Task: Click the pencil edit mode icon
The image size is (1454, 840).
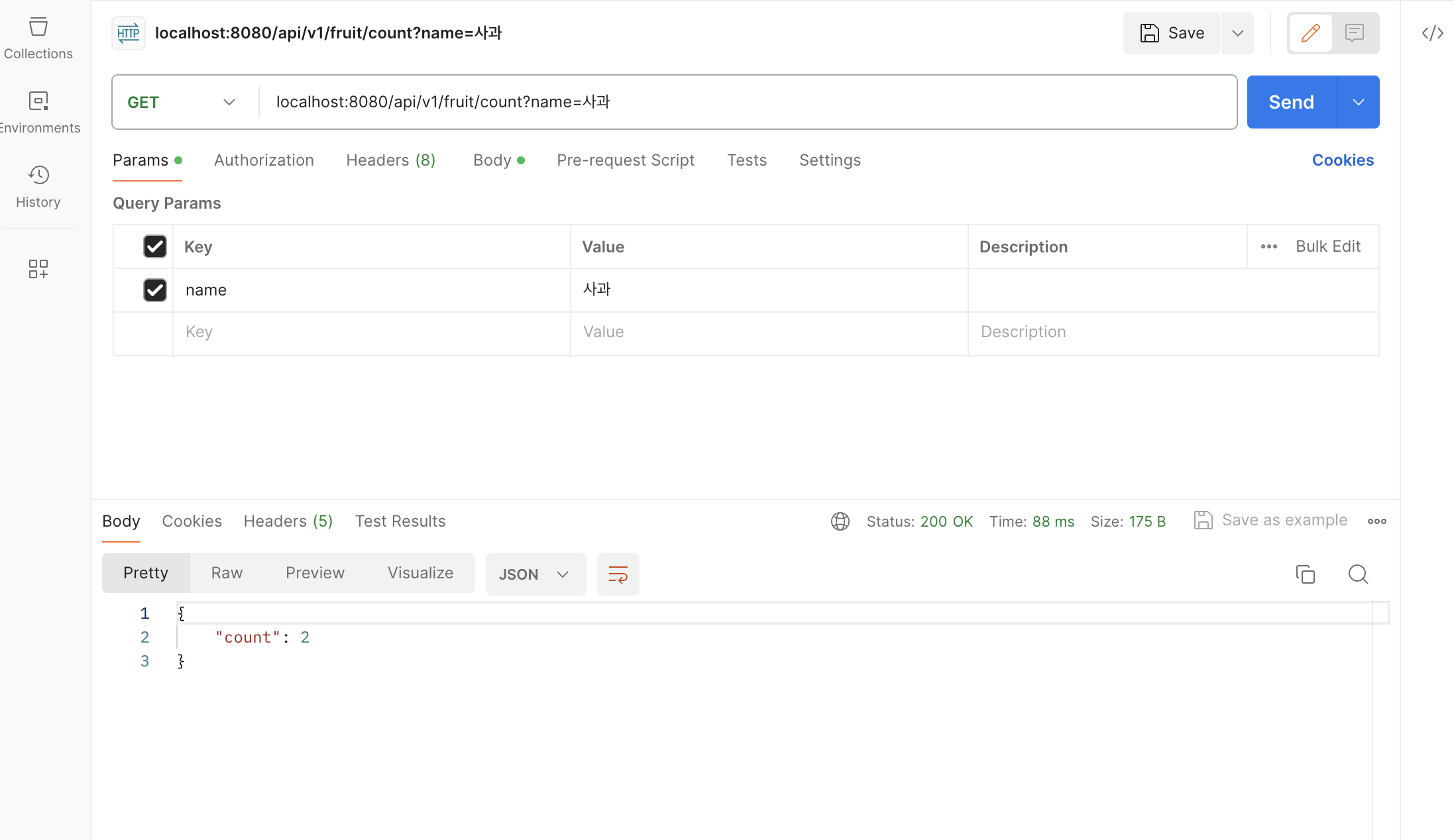Action: [x=1310, y=33]
